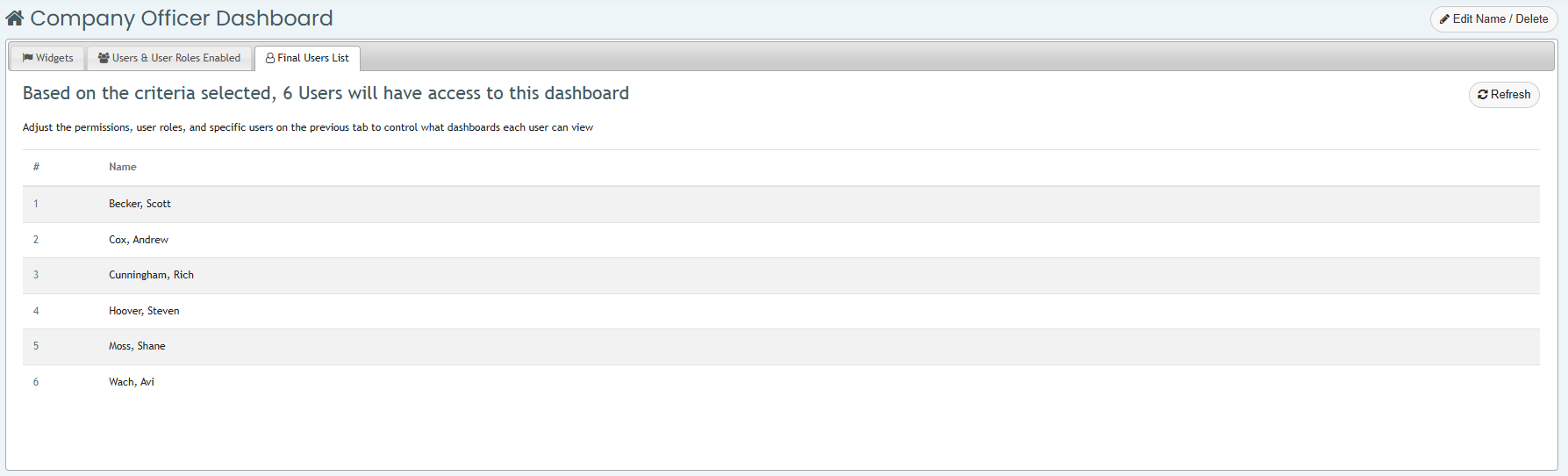Click the Moss, Shane row
The image size is (1568, 476).
point(781,346)
